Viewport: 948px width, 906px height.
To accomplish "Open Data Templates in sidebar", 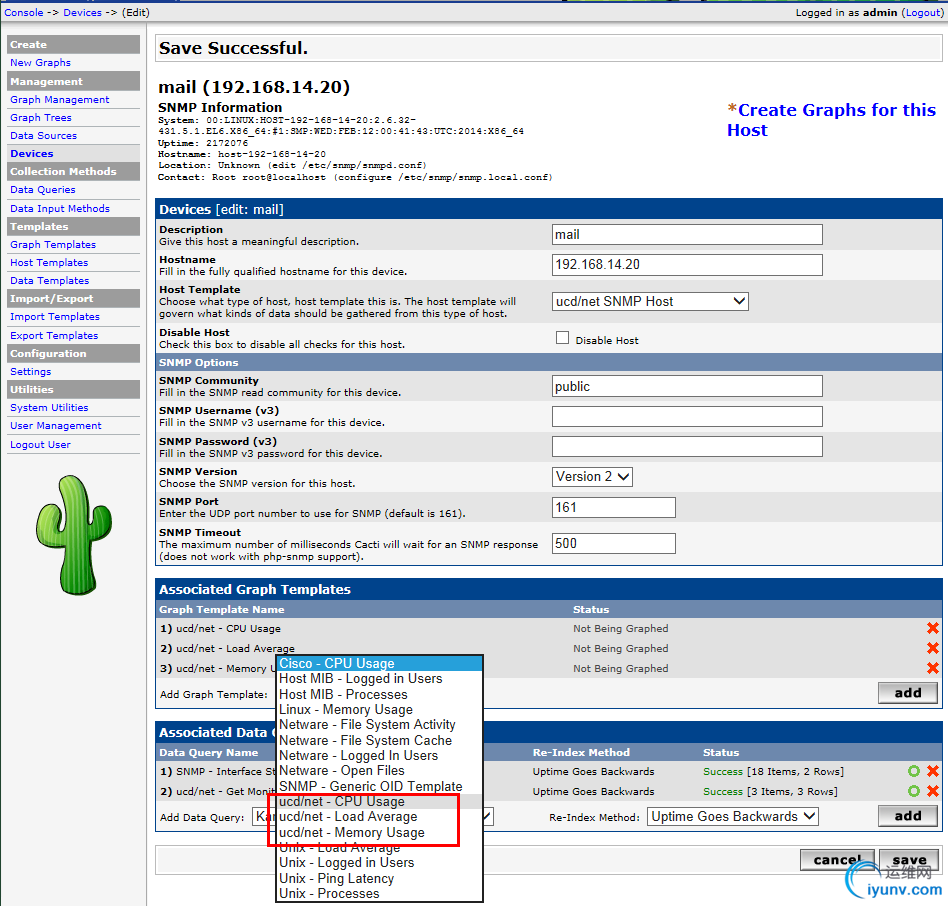I will pos(50,280).
